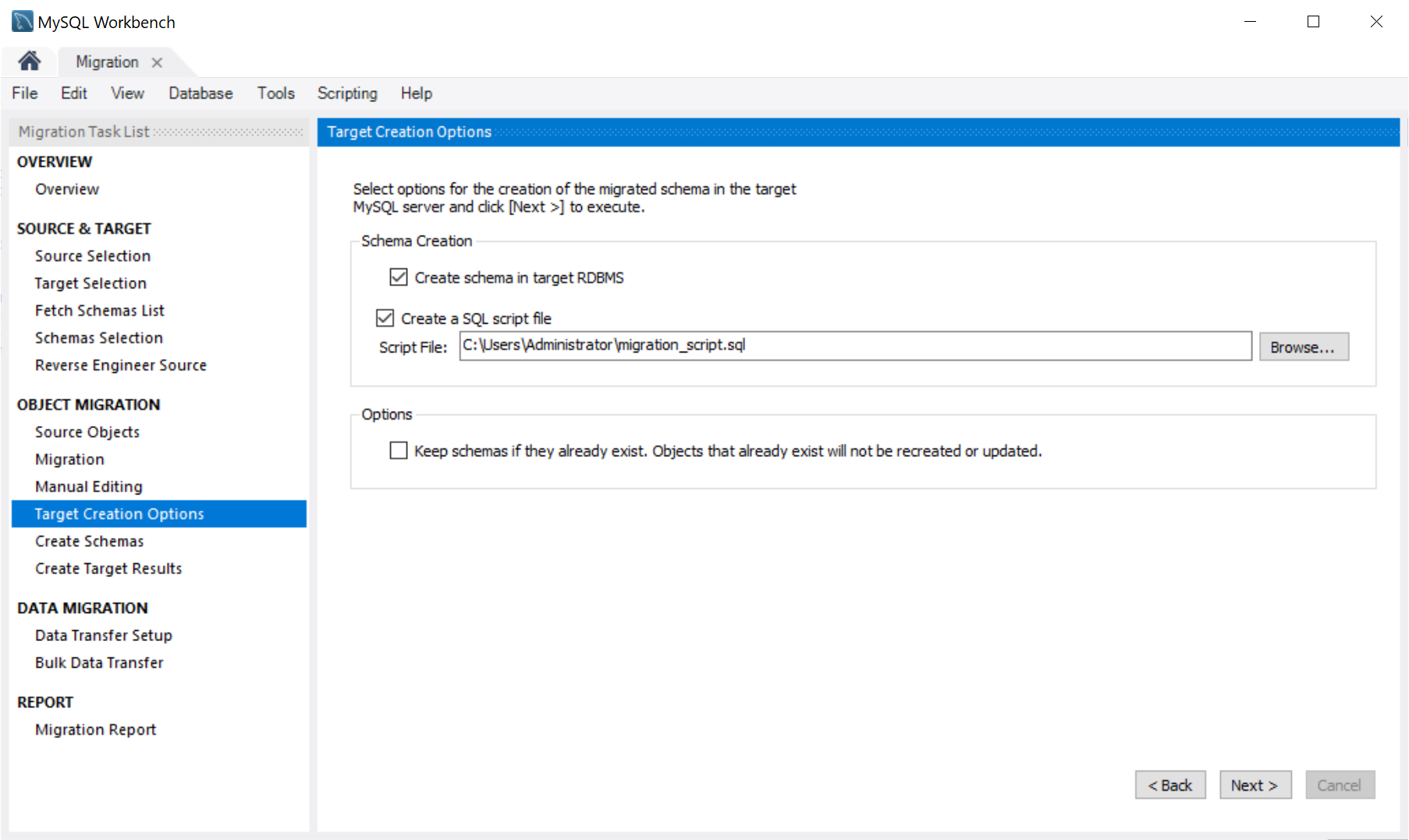Click the Browse... button
The height and width of the screenshot is (840, 1409).
pyautogui.click(x=1303, y=347)
